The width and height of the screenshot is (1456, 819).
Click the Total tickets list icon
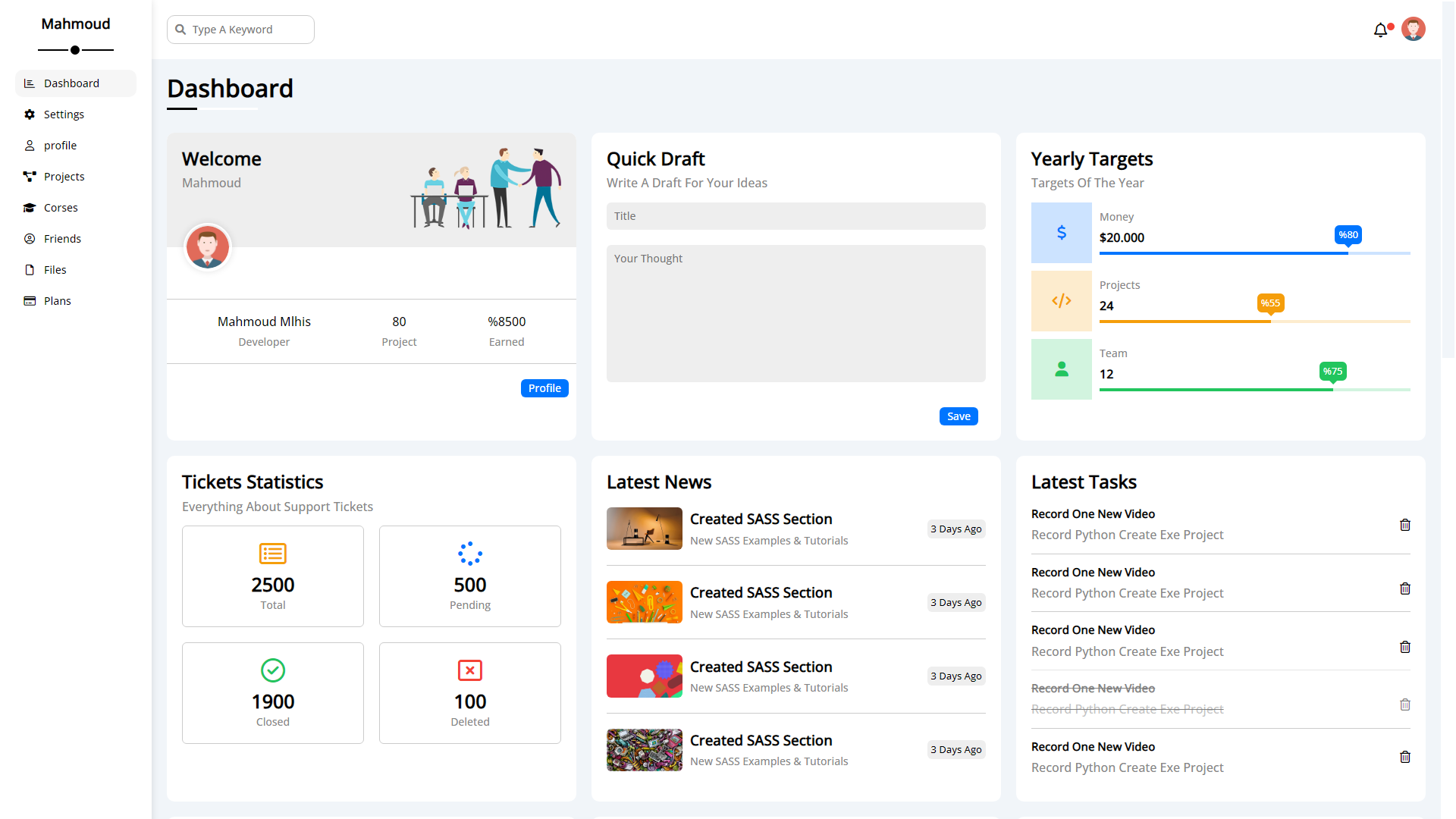click(272, 554)
